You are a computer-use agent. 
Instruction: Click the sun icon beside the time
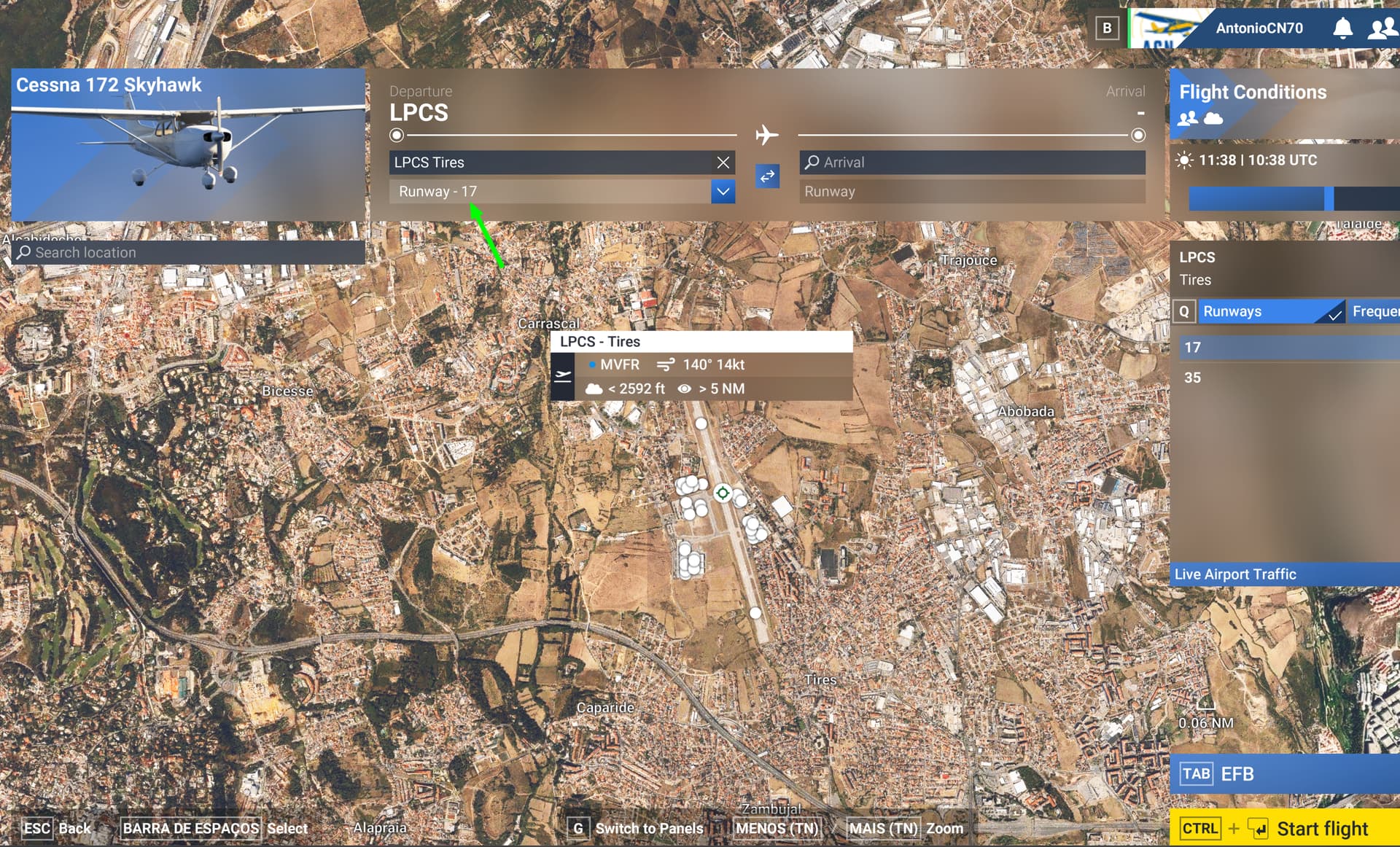coord(1184,160)
